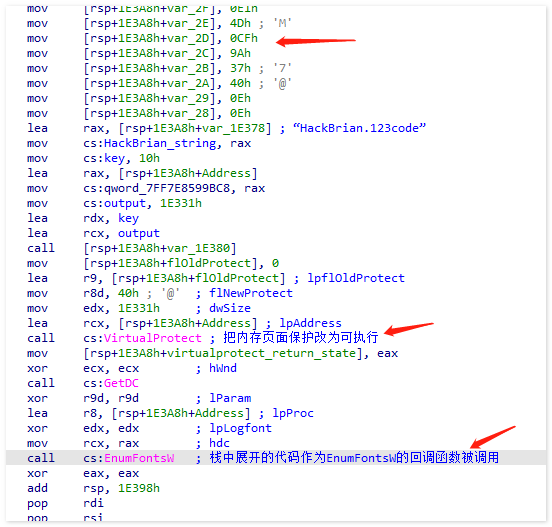
Task: Click the red arrow above EnumFontsW comment
Action: point(493,437)
